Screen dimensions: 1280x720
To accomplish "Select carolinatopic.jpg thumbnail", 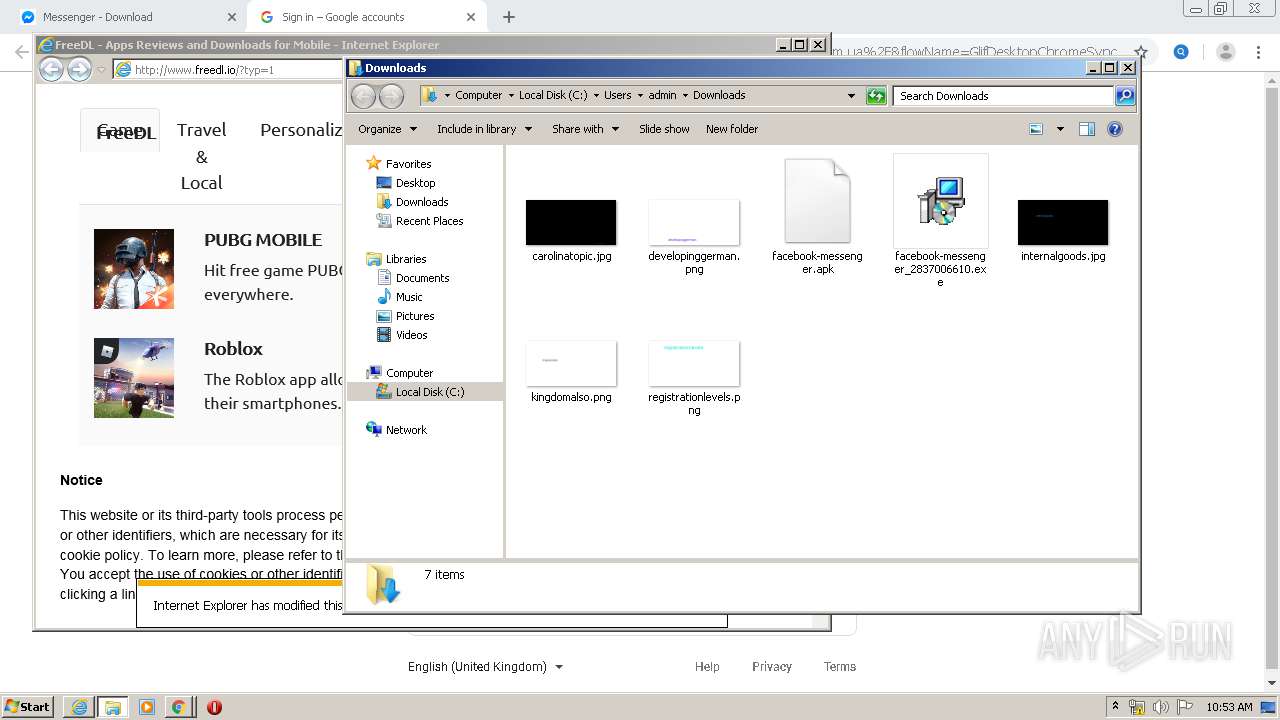I will 571,222.
